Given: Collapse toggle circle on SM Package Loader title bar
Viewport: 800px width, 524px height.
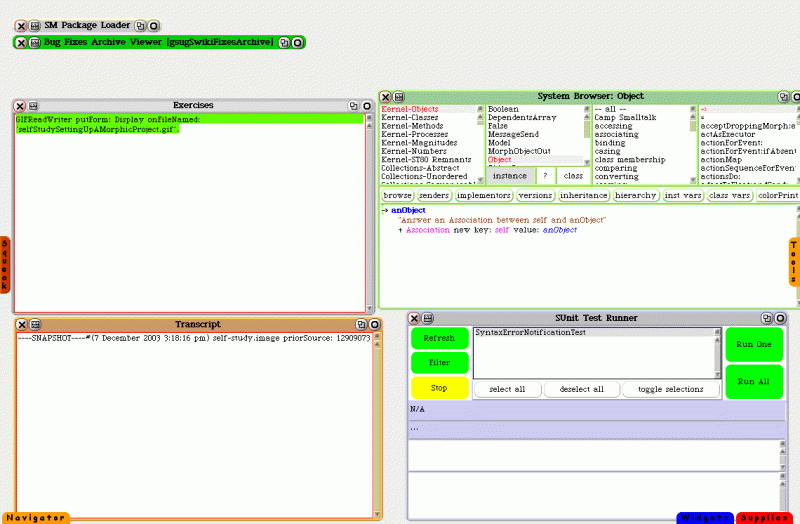Looking at the screenshot, I should 154,26.
